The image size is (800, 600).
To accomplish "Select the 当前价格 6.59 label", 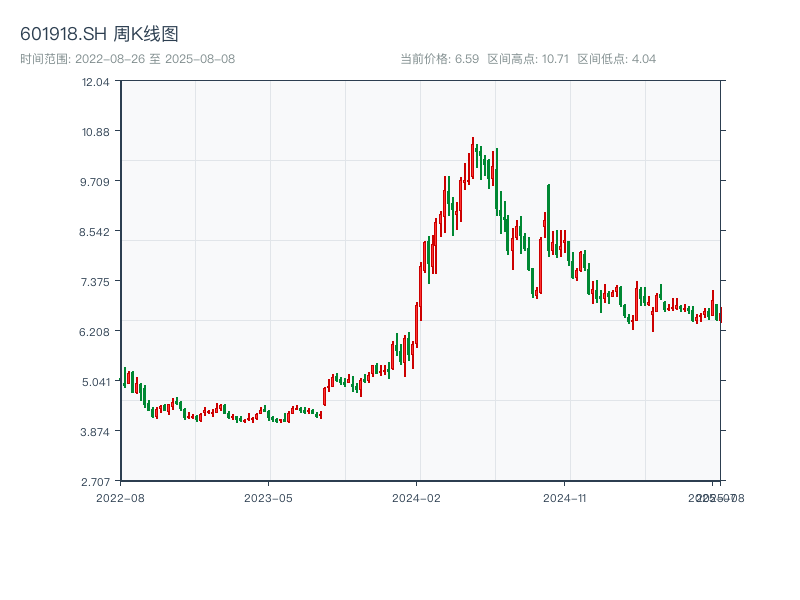I will pyautogui.click(x=439, y=59).
